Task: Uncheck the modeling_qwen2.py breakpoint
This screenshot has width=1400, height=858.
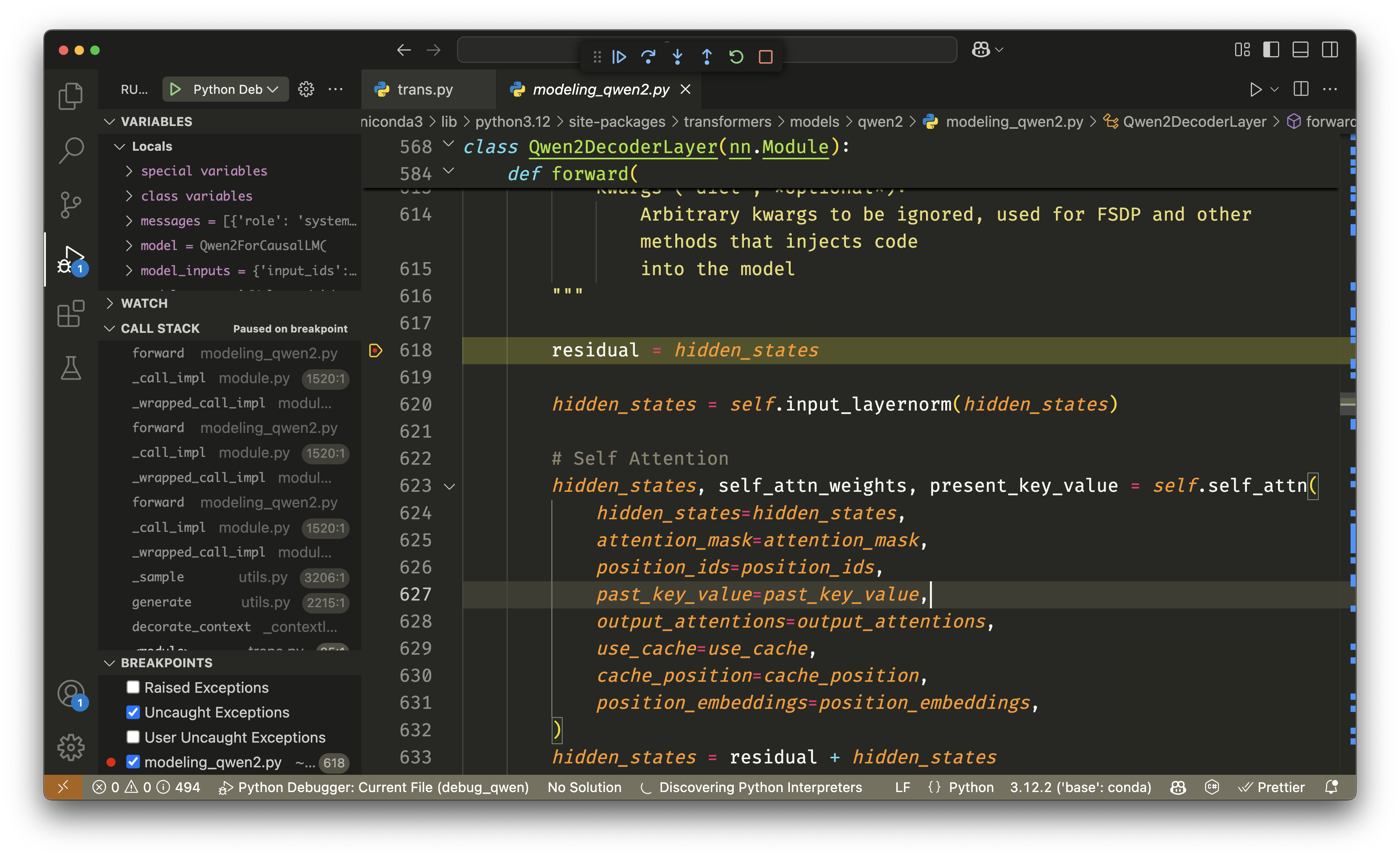Action: (133, 762)
